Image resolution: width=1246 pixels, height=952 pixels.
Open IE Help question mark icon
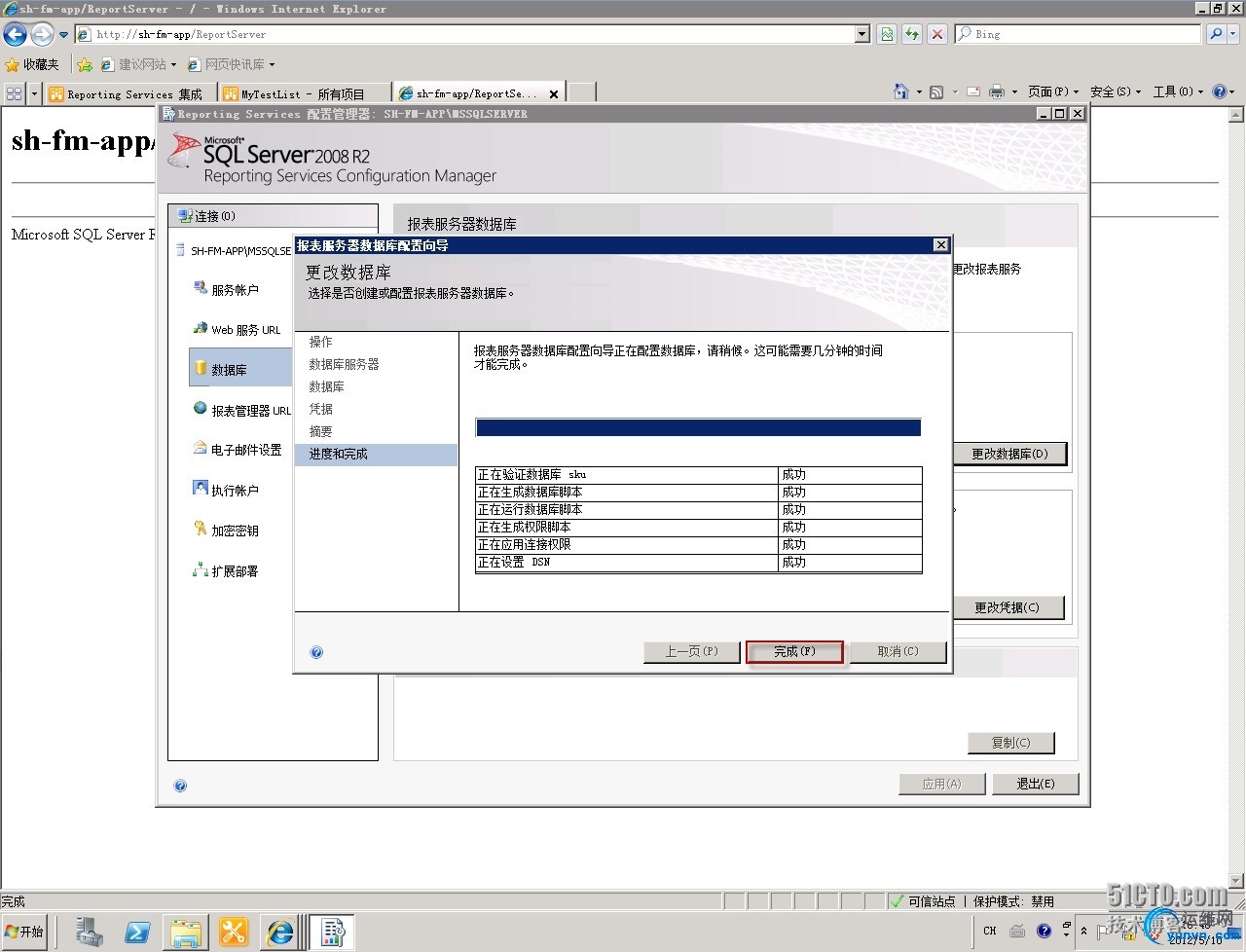point(1220,92)
